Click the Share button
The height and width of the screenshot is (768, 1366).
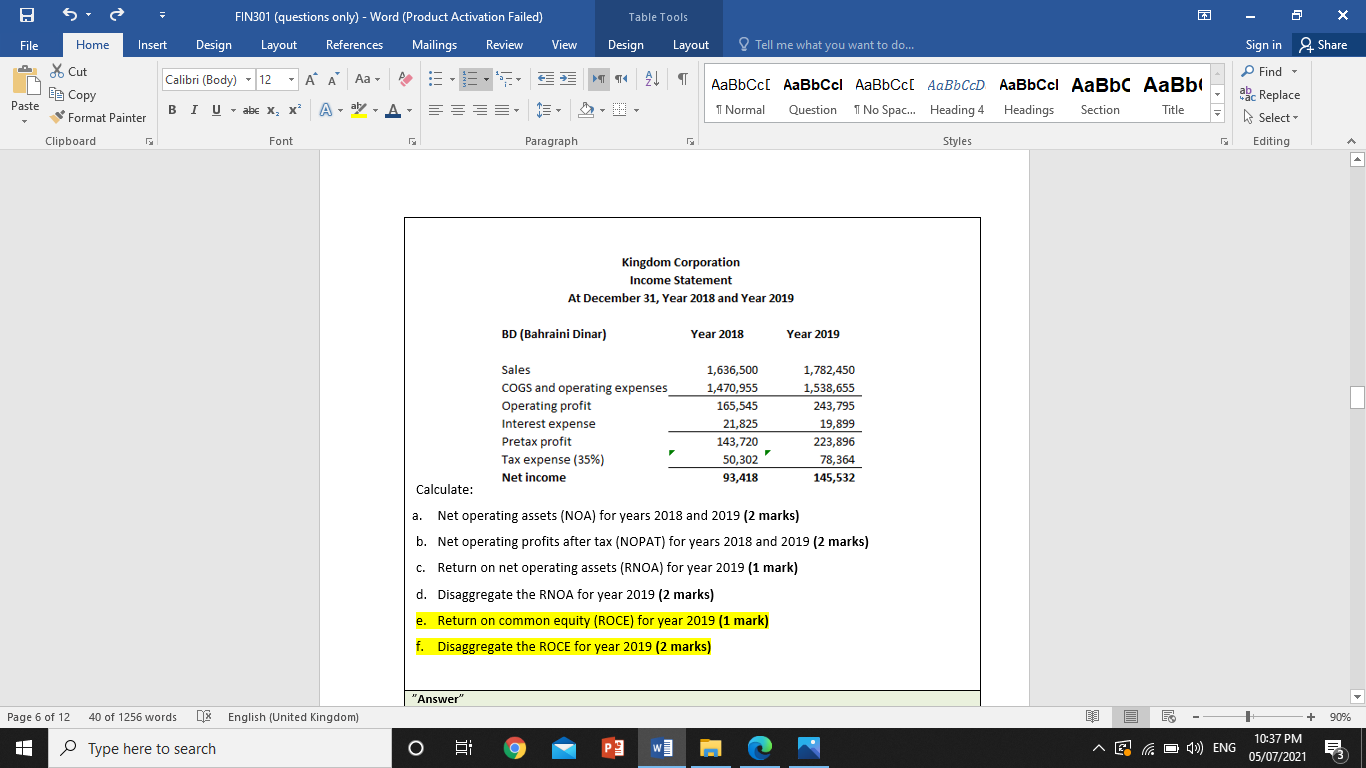(1323, 45)
